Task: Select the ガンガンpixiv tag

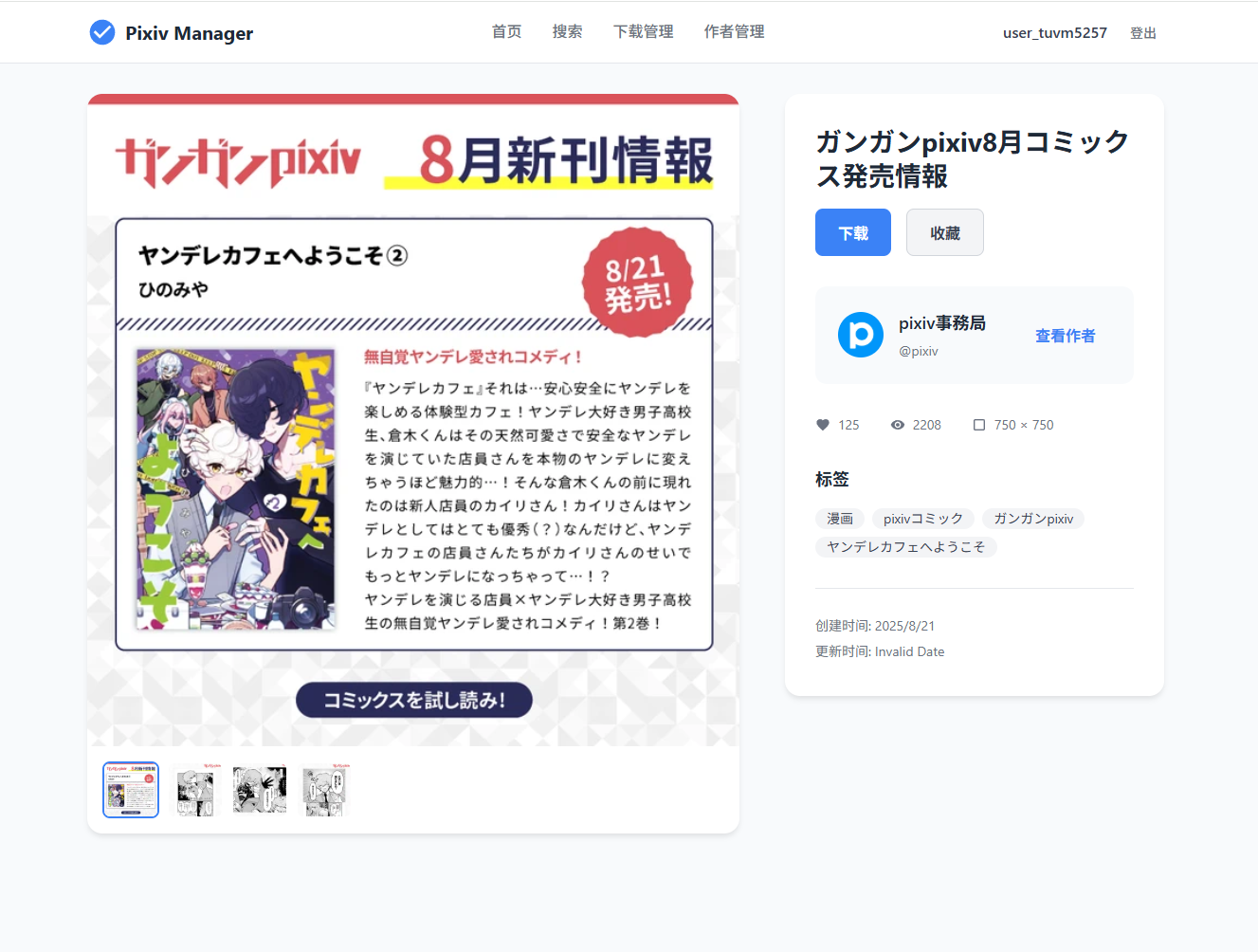Action: click(x=1033, y=519)
